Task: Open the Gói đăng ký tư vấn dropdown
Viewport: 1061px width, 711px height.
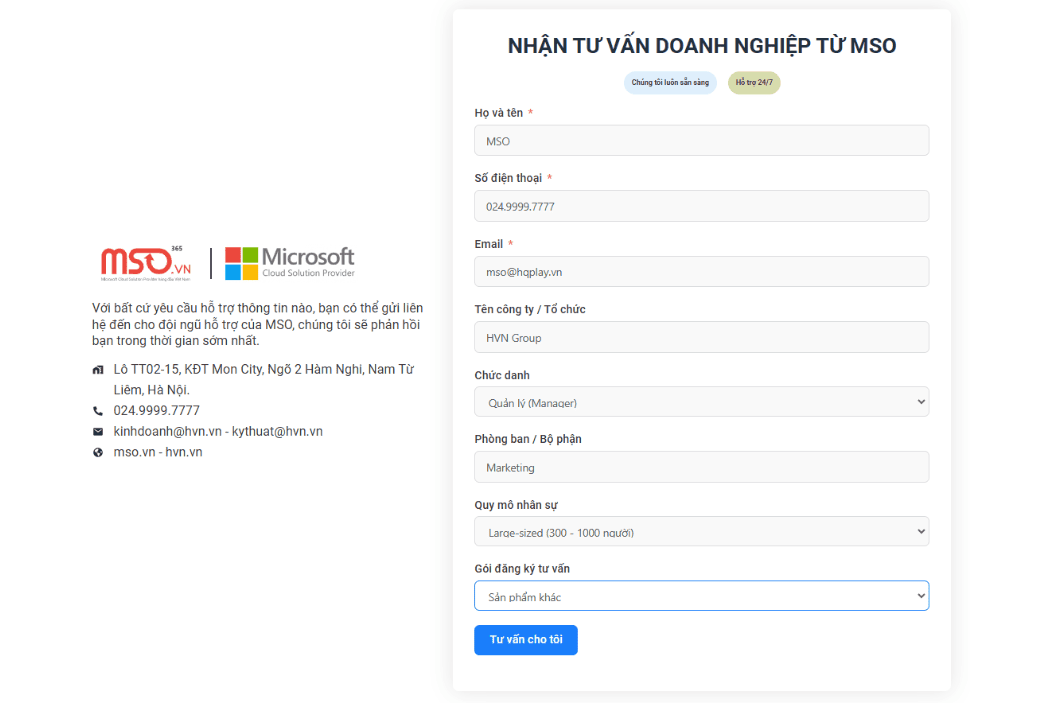Action: tap(701, 596)
